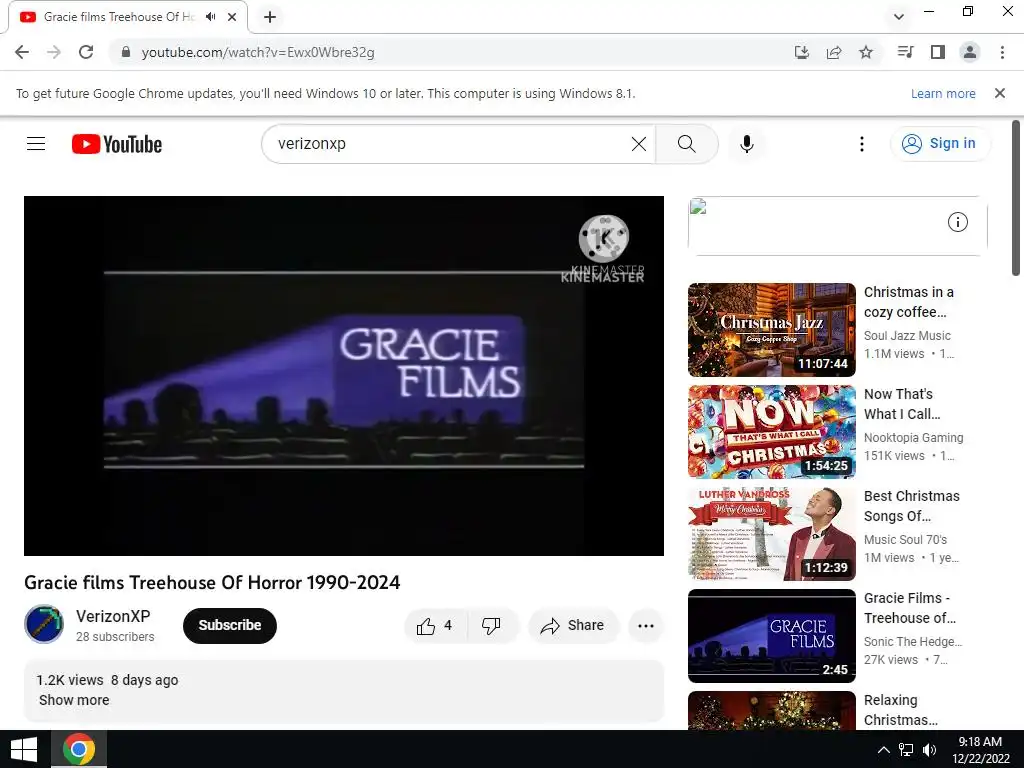Focus the YouTube search input field
Image resolution: width=1024 pixels, height=768 pixels.
click(x=451, y=144)
